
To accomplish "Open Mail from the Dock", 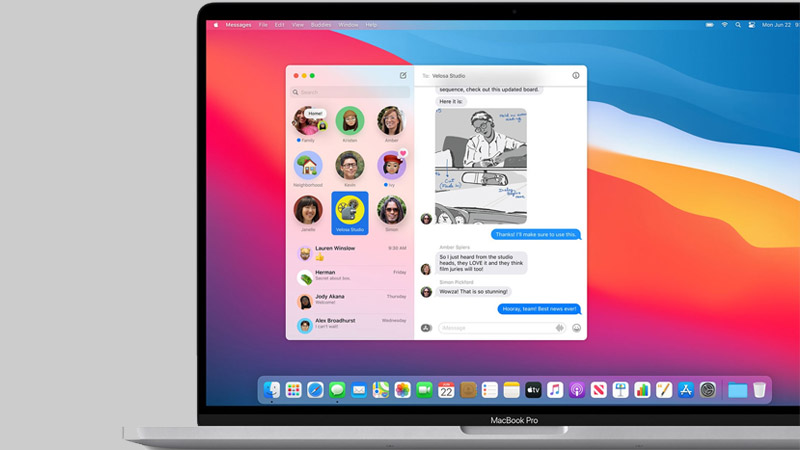I will coord(359,390).
